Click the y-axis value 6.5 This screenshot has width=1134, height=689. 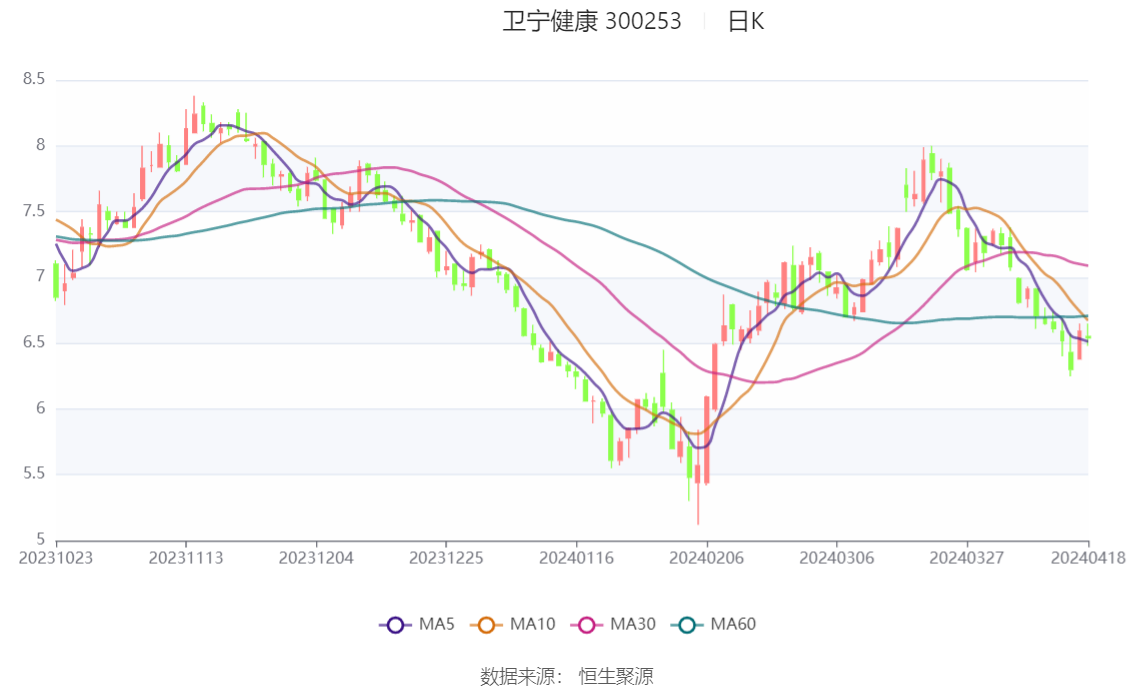[34, 342]
